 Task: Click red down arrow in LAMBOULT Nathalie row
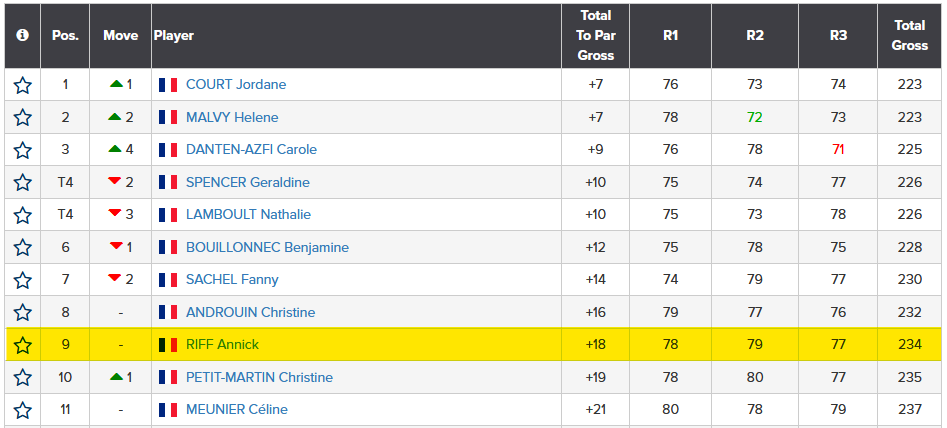tap(115, 213)
